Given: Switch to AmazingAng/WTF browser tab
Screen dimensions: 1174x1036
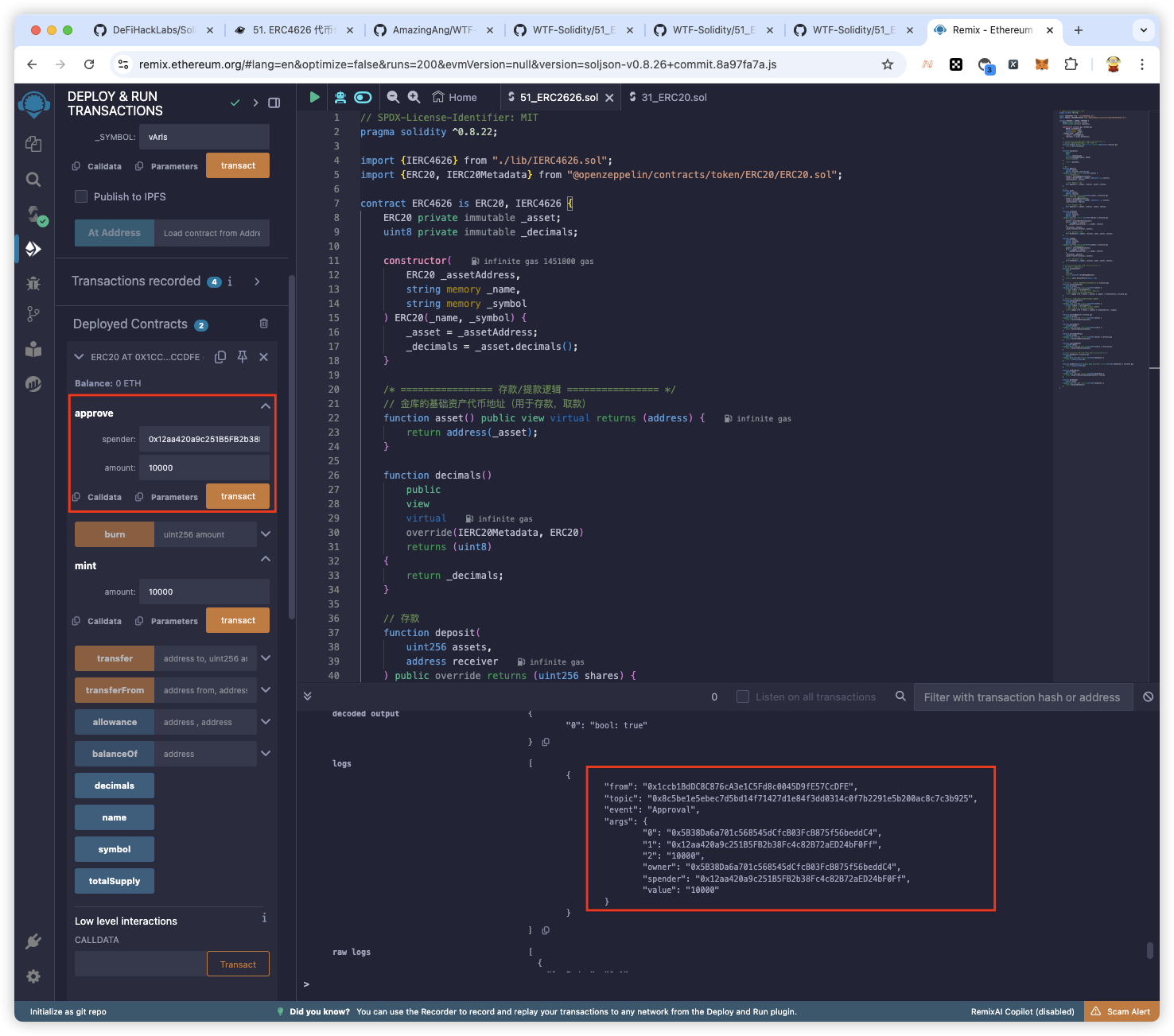Looking at the screenshot, I should [x=433, y=30].
